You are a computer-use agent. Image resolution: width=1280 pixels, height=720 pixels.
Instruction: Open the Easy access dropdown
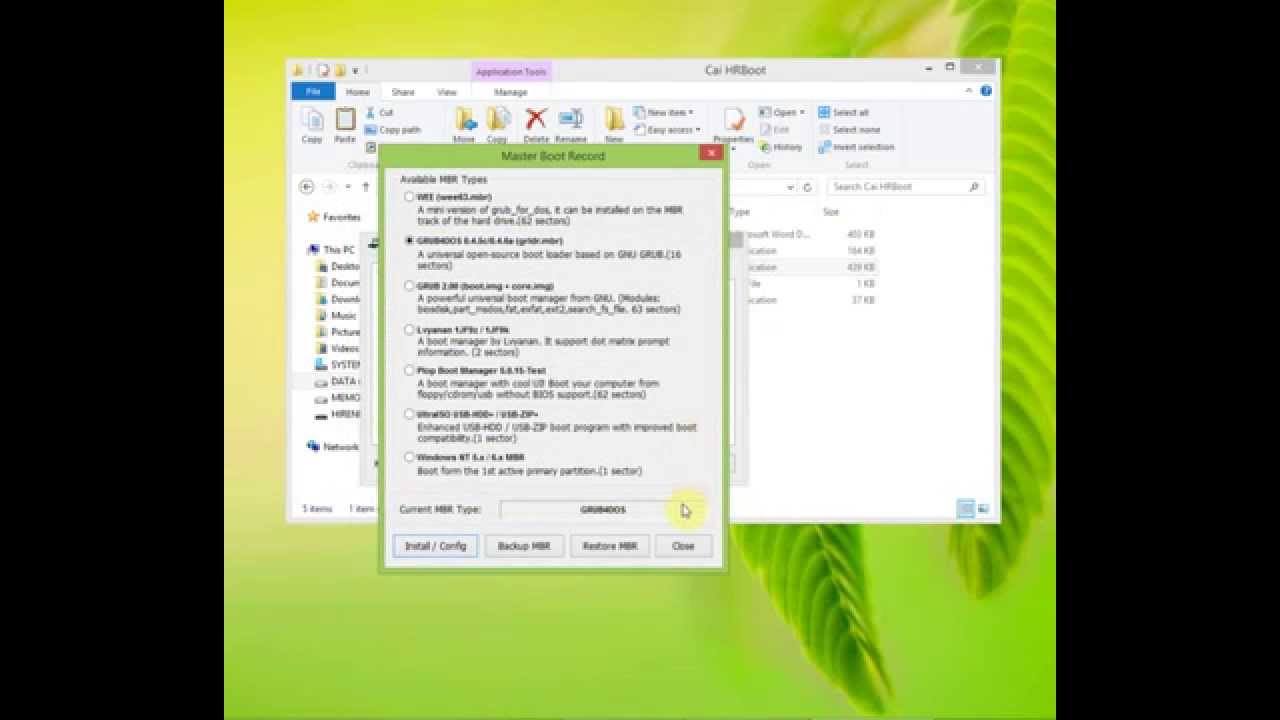click(668, 130)
